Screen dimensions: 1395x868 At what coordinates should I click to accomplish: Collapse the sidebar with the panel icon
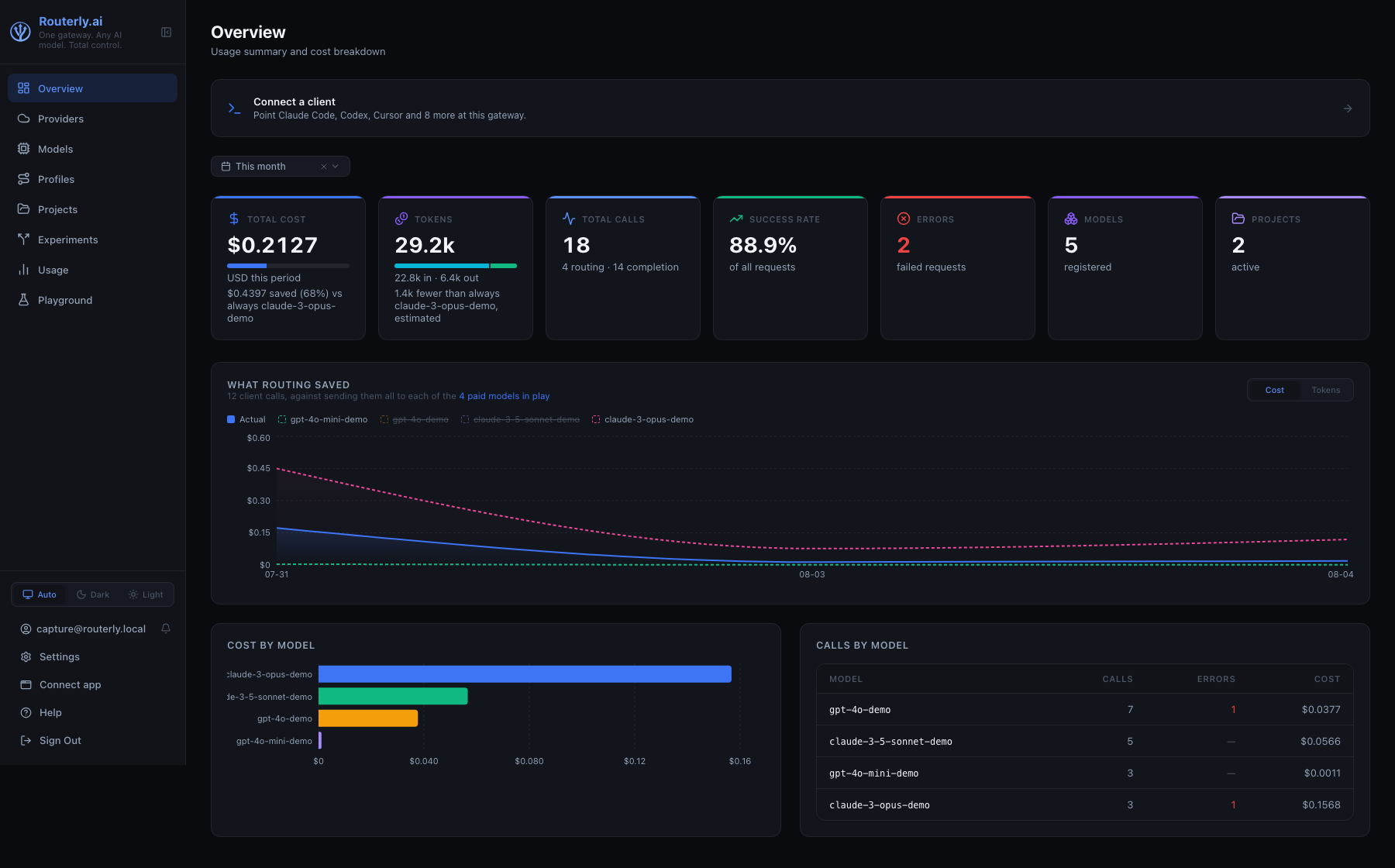[166, 32]
